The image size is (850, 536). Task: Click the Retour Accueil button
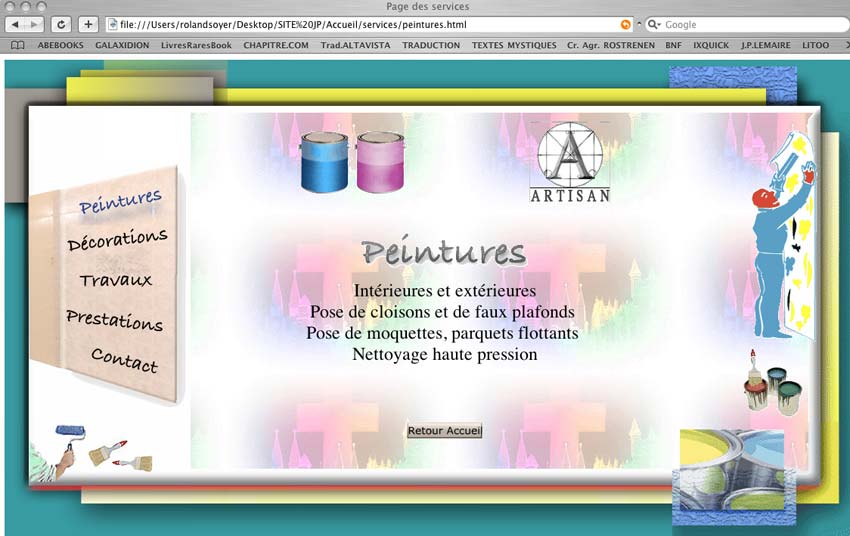pyautogui.click(x=445, y=431)
